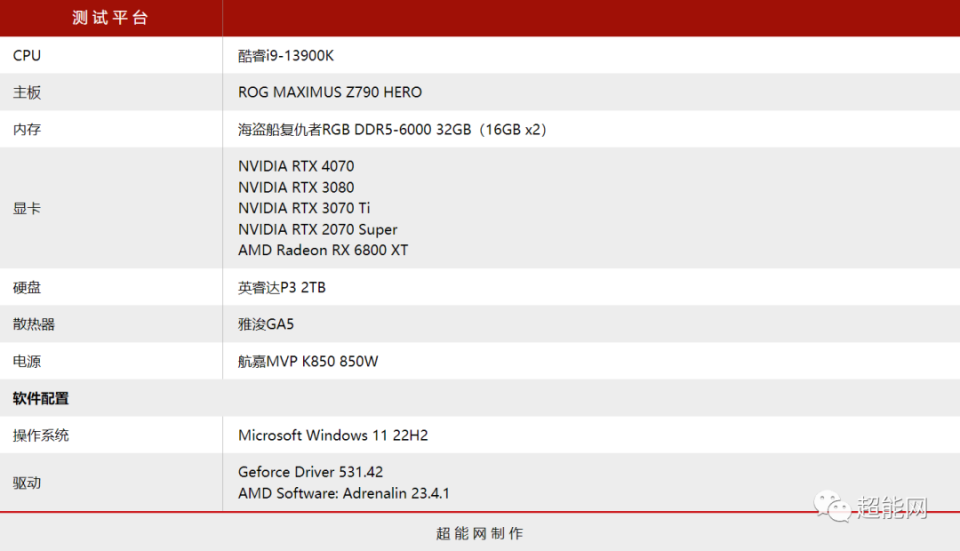Click NVIDIA RTX 3080 entry
This screenshot has width=960, height=551.
pos(296,187)
